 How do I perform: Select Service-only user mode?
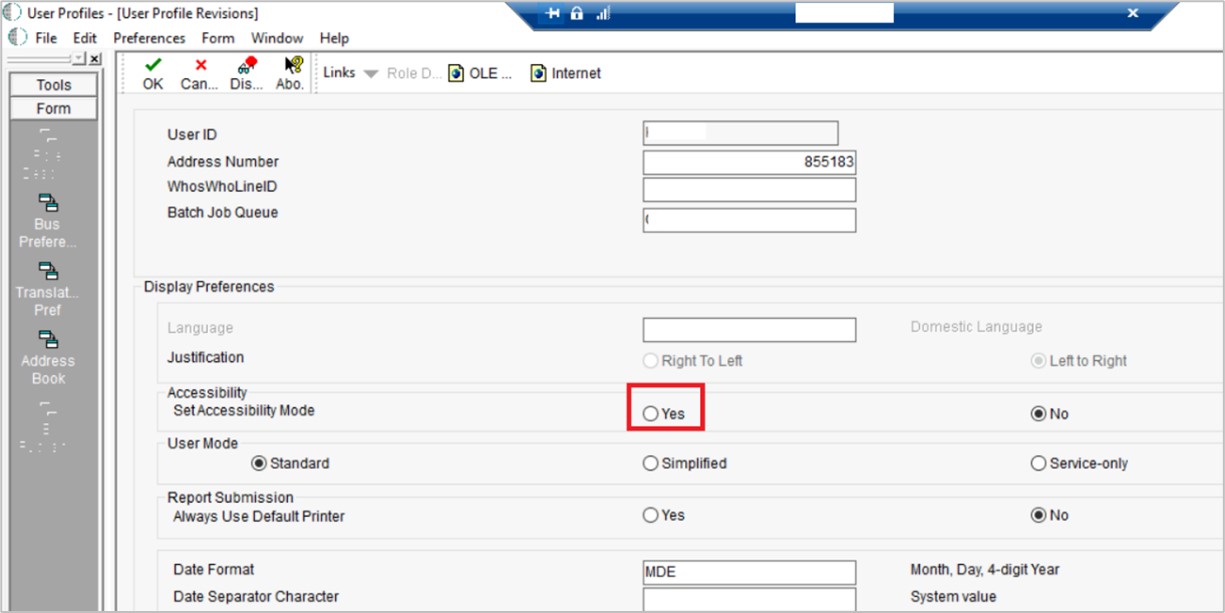coord(1039,463)
